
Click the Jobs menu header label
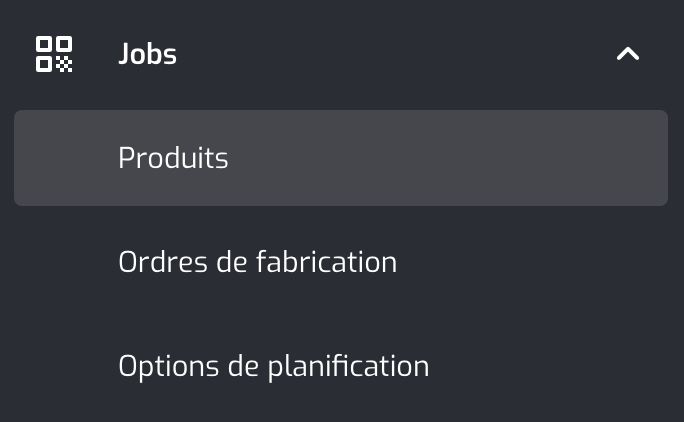pos(147,54)
